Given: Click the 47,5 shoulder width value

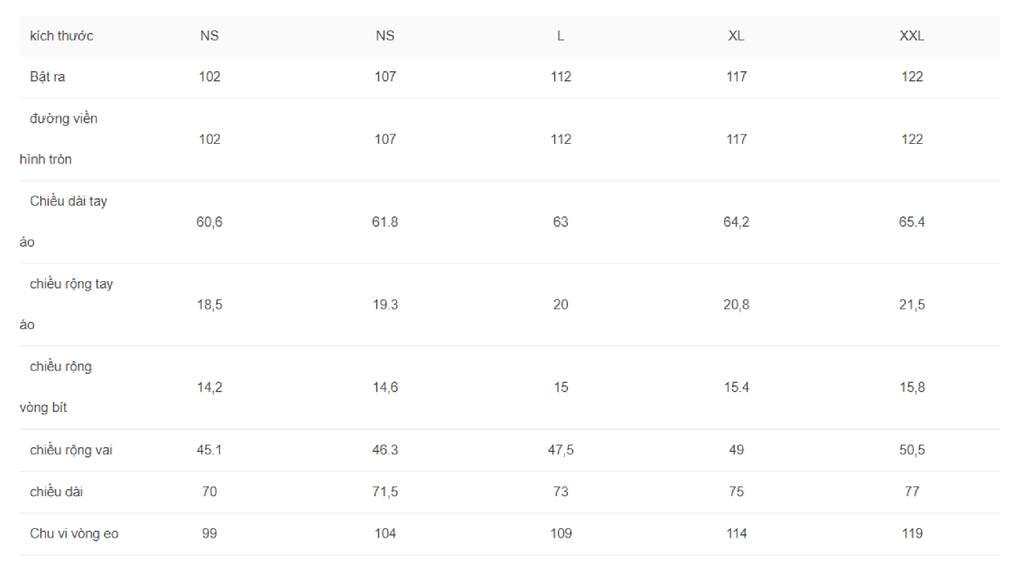Looking at the screenshot, I should 560,450.
